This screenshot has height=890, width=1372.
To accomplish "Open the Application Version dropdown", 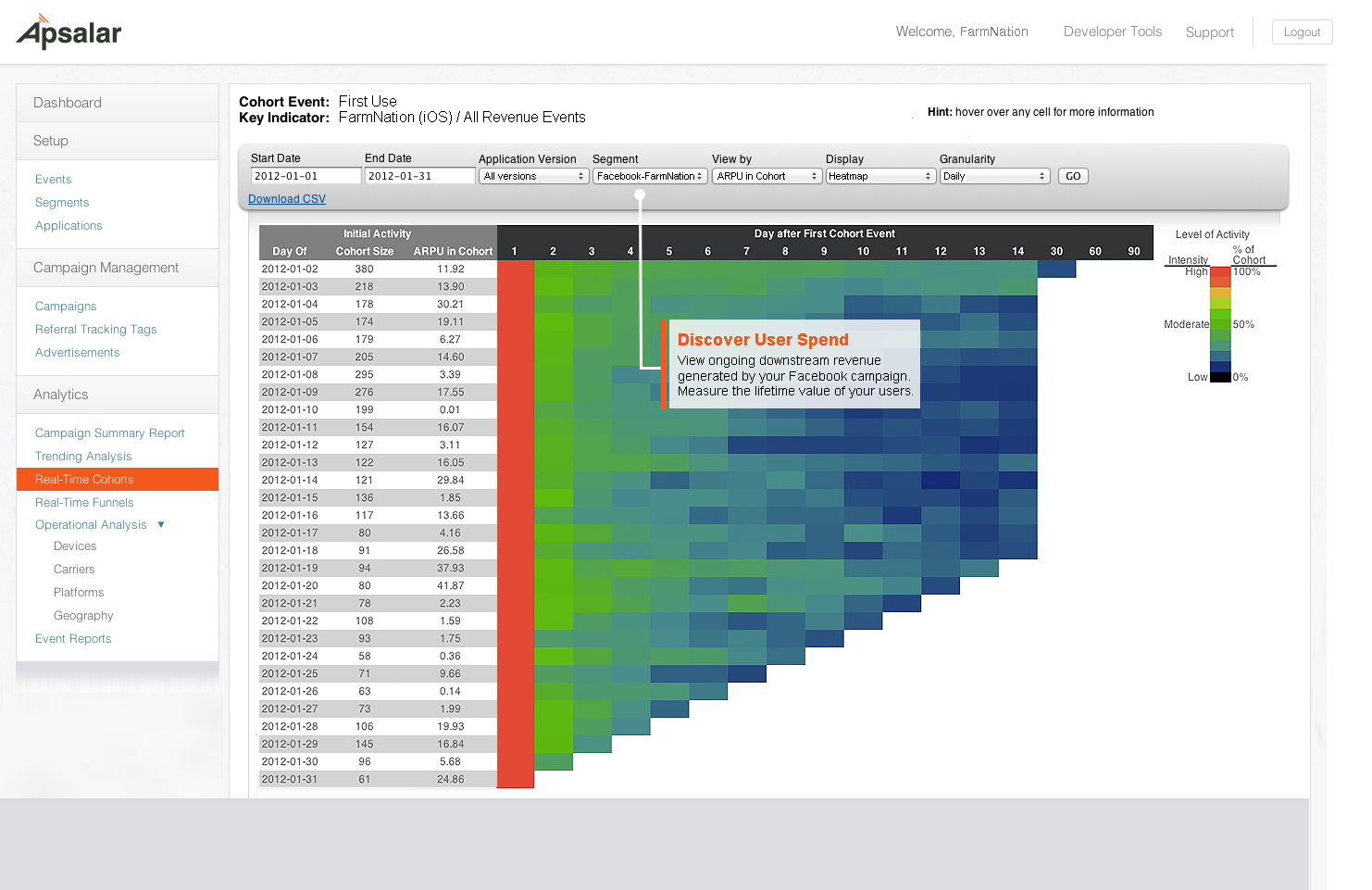I will tap(533, 176).
